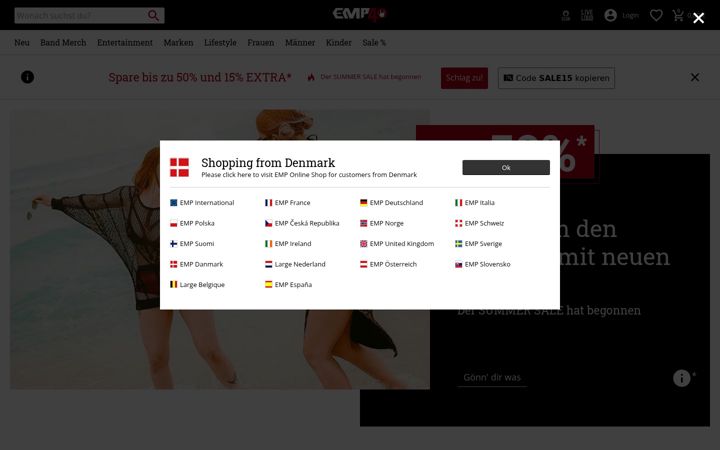This screenshot has height=450, width=720.
Task: Select EMP International shop link
Action: pyautogui.click(x=202, y=202)
